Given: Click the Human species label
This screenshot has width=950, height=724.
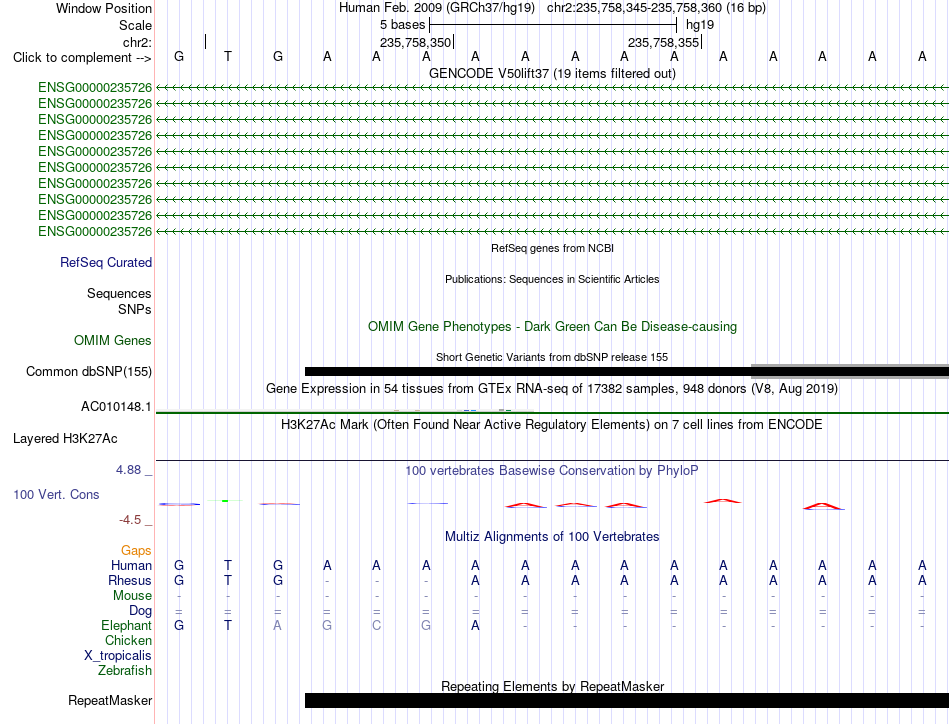Looking at the screenshot, I should coord(131,565).
